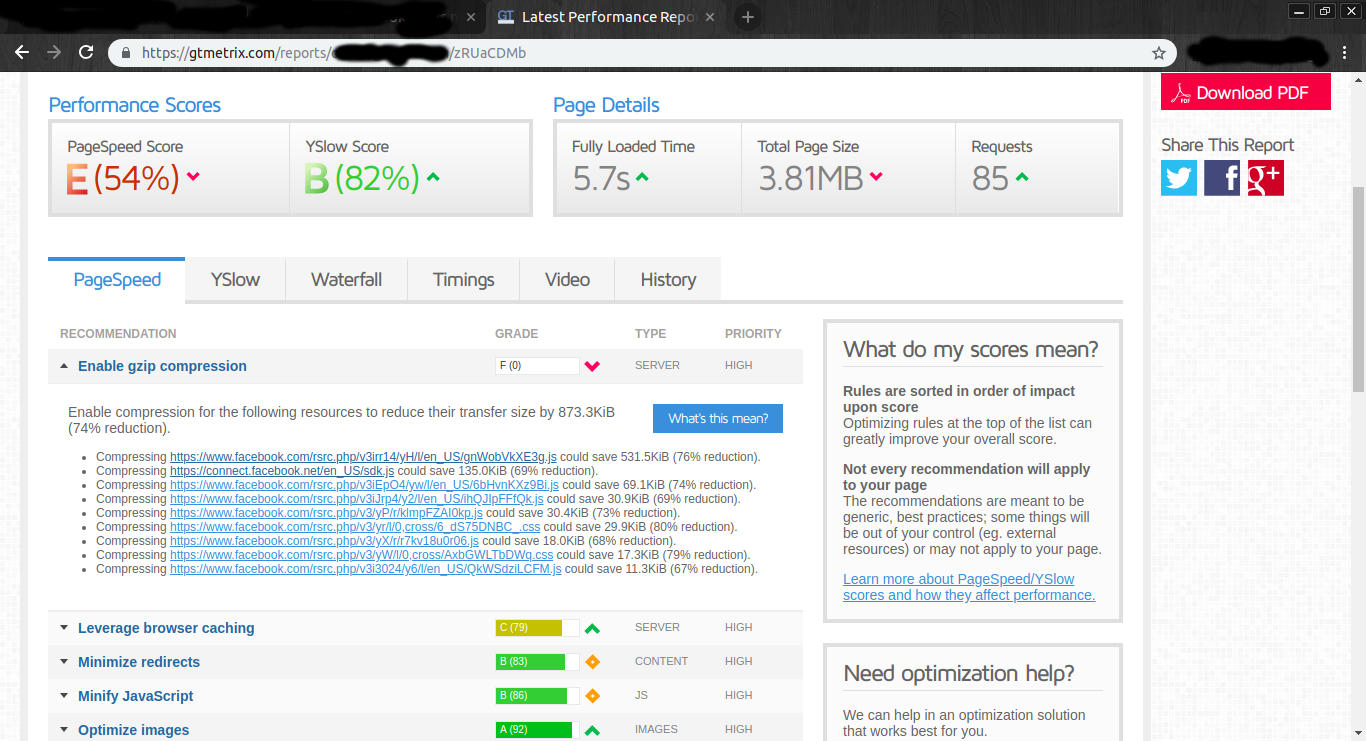Image resolution: width=1366 pixels, height=741 pixels.
Task: Expand Minify JavaScript recommendation
Action: (64, 696)
